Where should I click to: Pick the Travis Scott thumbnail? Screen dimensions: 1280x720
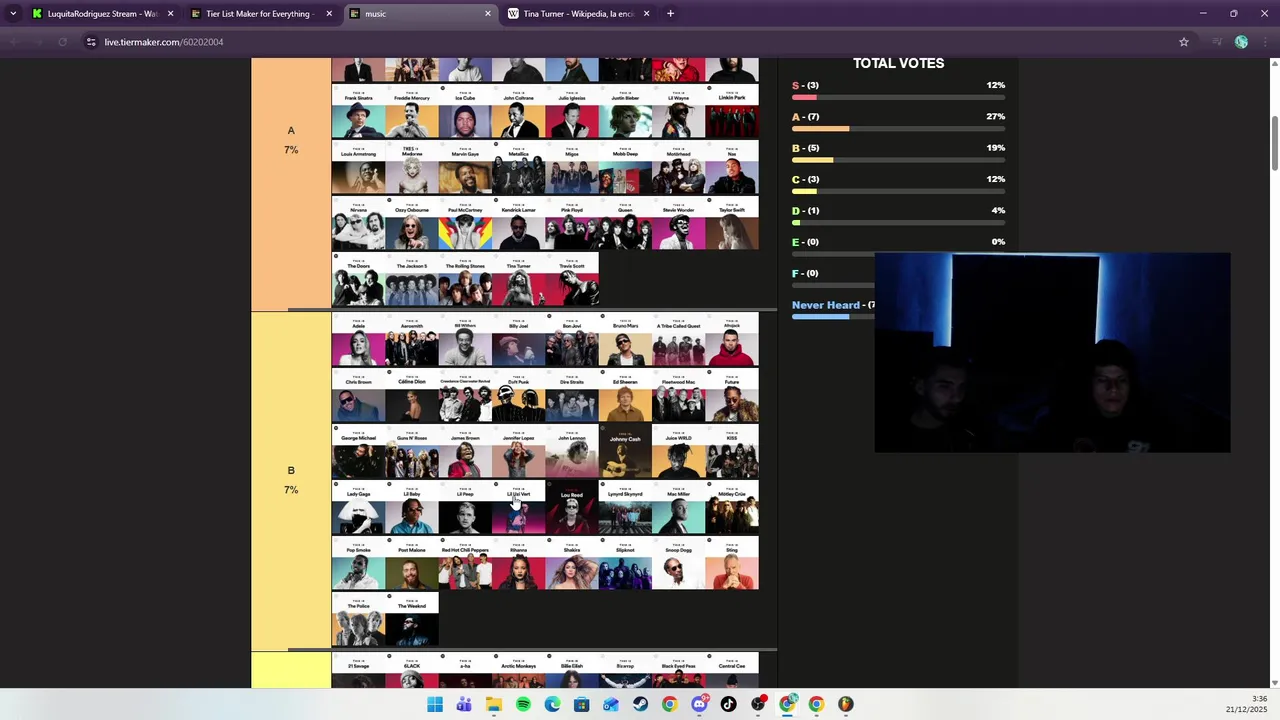click(572, 280)
